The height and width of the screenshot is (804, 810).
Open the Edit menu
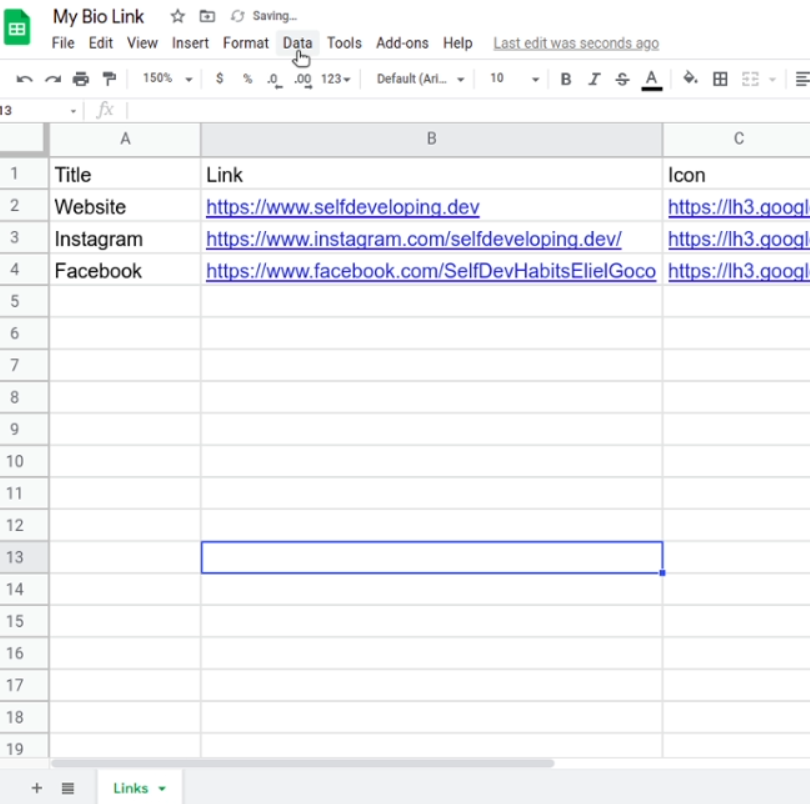point(100,43)
